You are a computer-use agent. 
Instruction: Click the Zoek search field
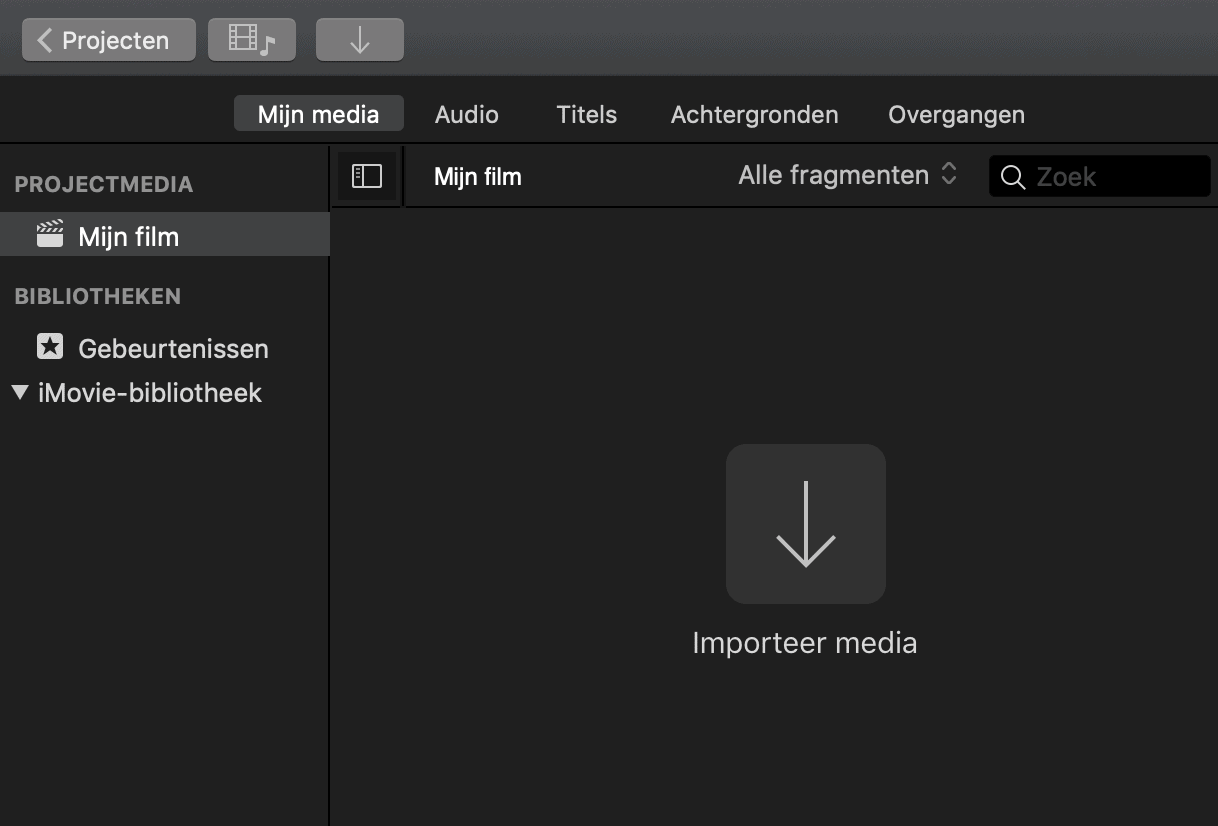tap(1099, 177)
